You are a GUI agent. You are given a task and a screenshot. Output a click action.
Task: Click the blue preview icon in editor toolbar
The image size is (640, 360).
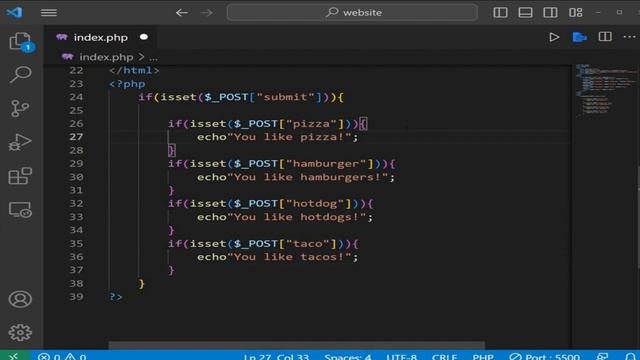pyautogui.click(x=579, y=37)
